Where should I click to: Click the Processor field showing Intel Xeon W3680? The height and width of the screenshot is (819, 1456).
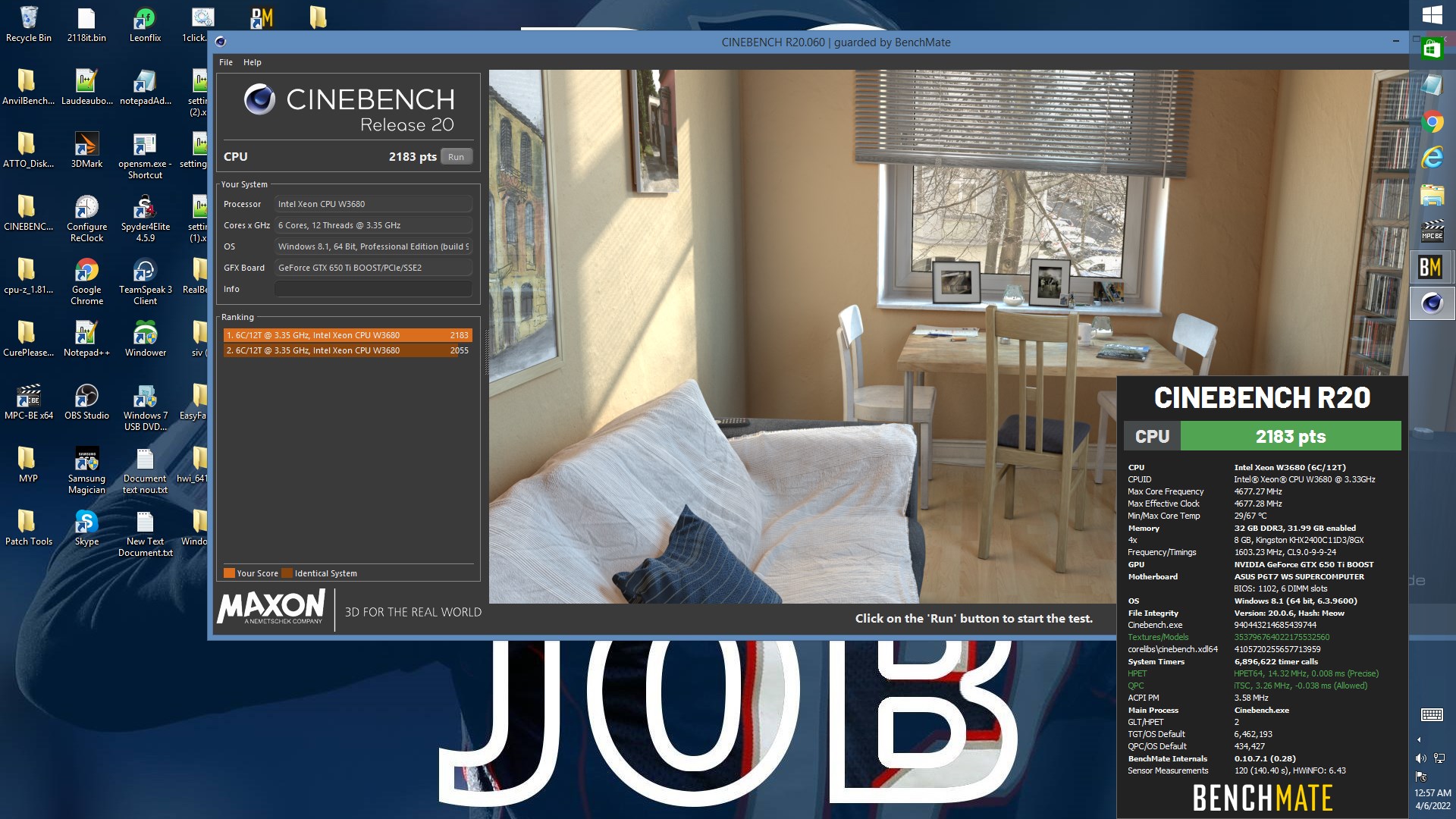(373, 204)
